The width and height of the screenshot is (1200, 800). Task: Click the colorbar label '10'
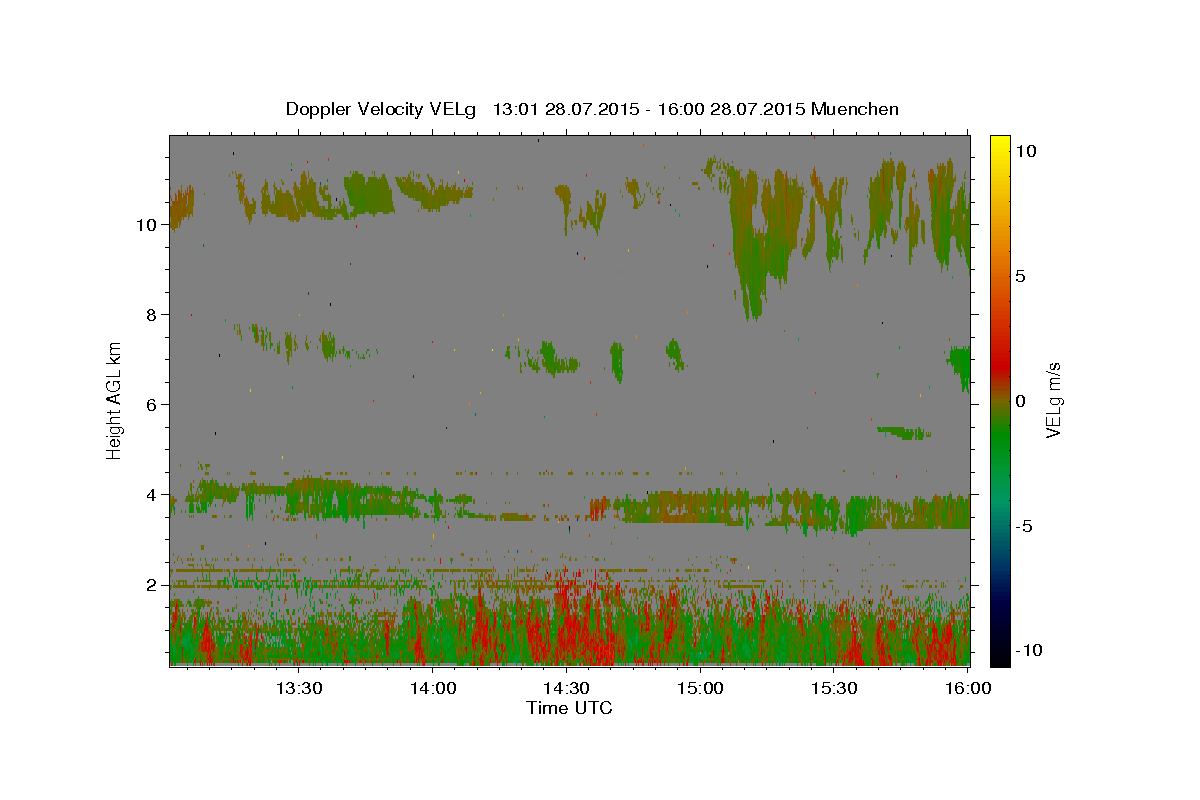pos(1025,151)
